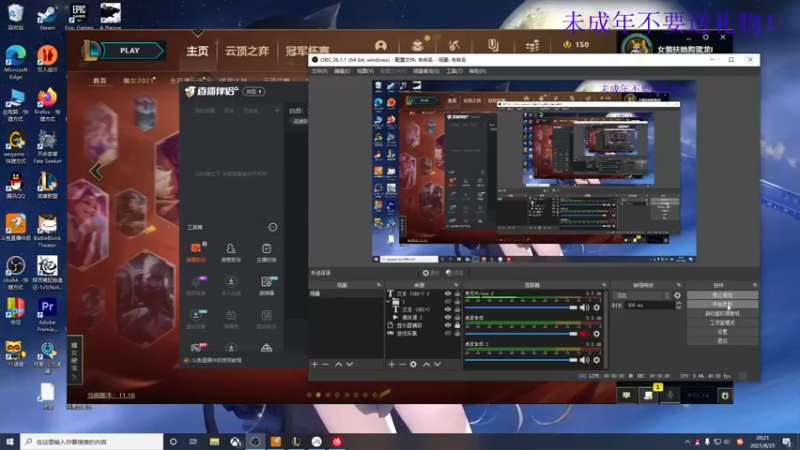The width and height of the screenshot is (800, 450).
Task: Toggle lock on 显示器捕获 source
Action: 457,325
